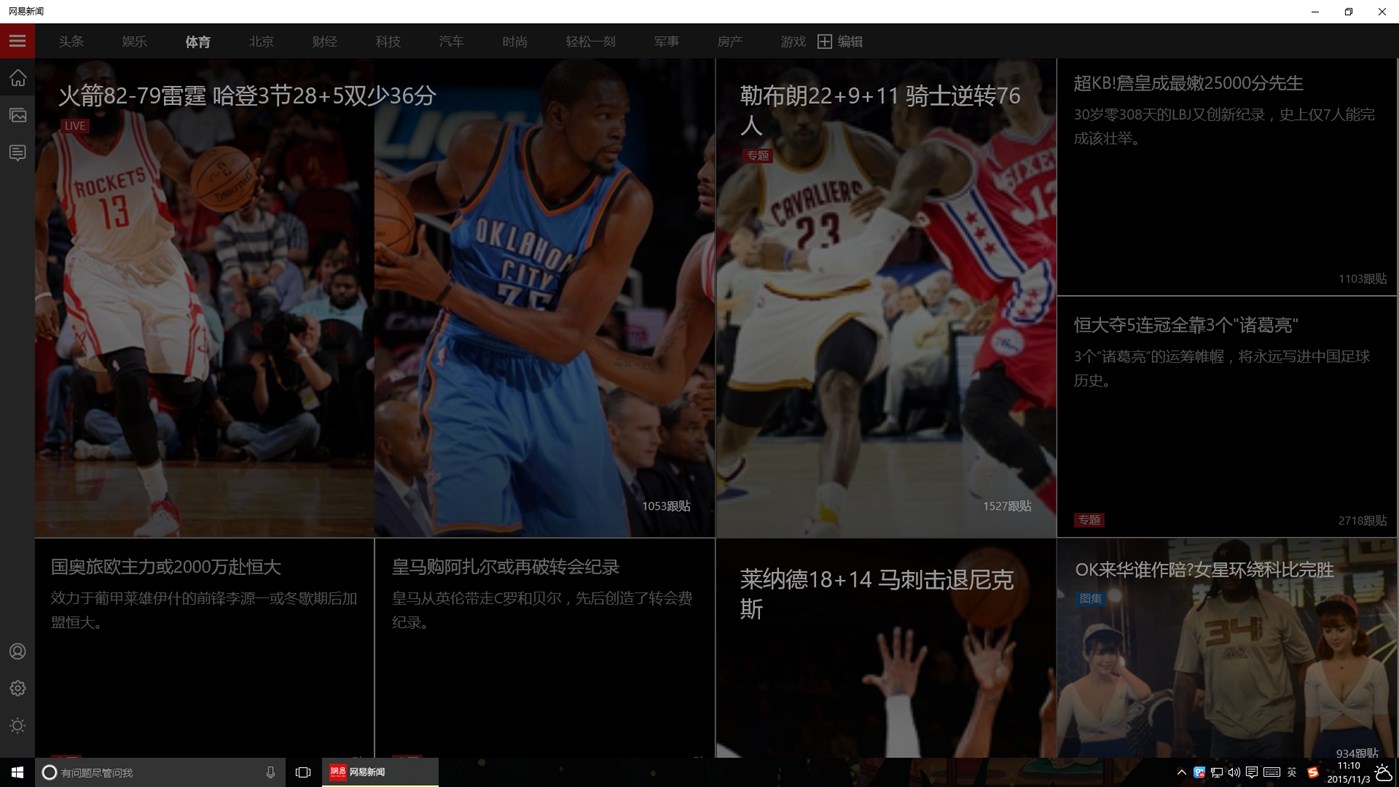Toggle night mode with the sun icon

coord(17,725)
